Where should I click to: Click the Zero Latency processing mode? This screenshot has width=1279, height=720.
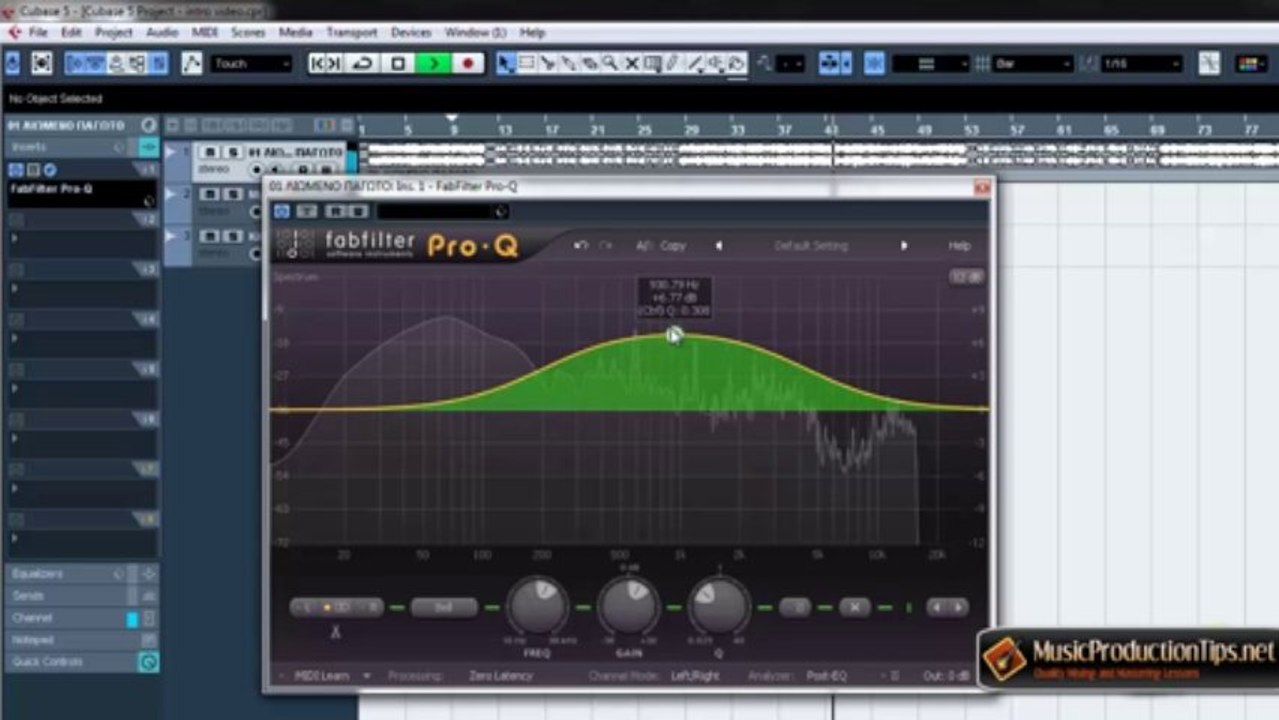coord(501,676)
